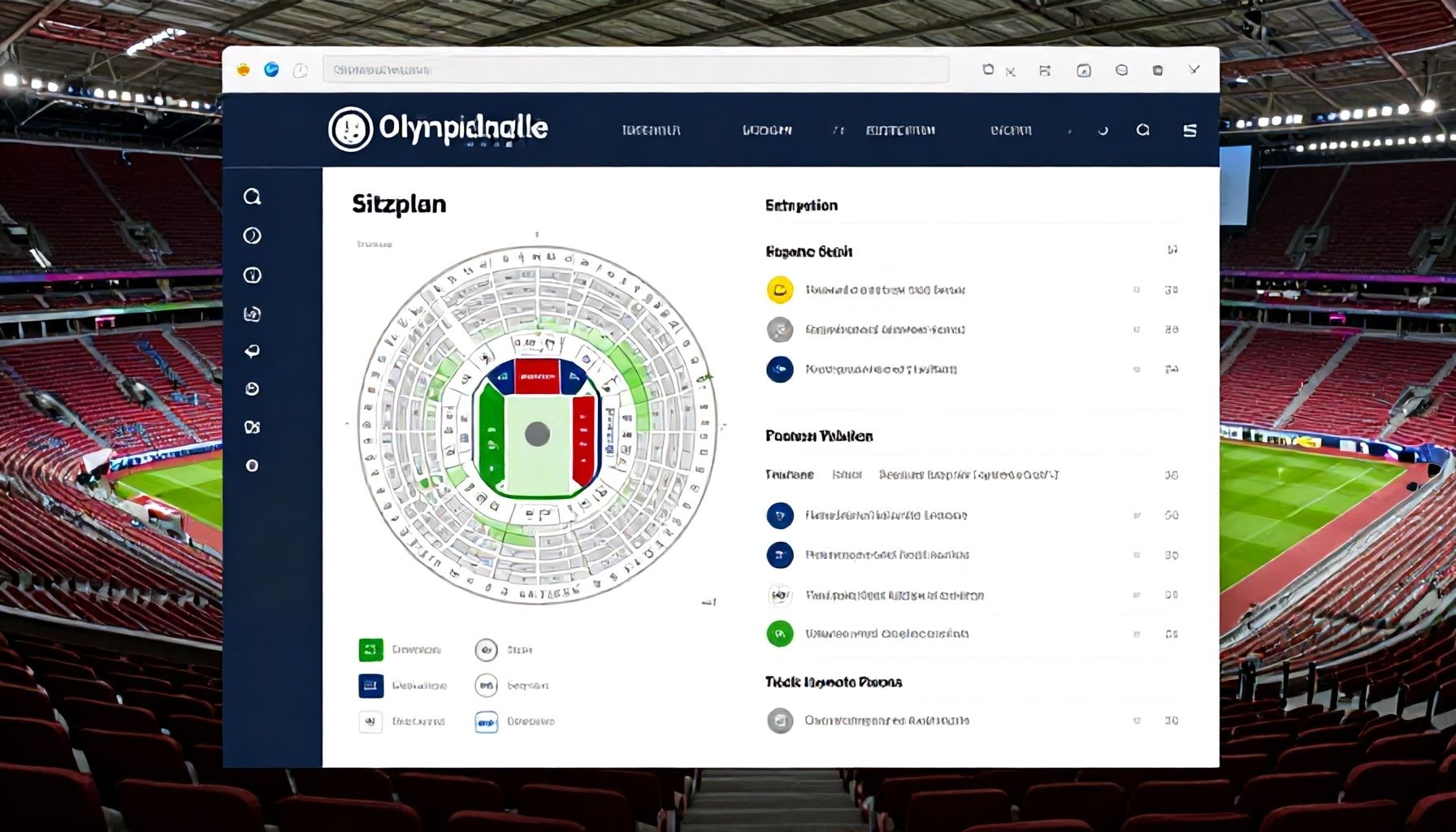Open search via the magnifier in the navy header
The height and width of the screenshot is (832, 1456).
[x=1142, y=130]
